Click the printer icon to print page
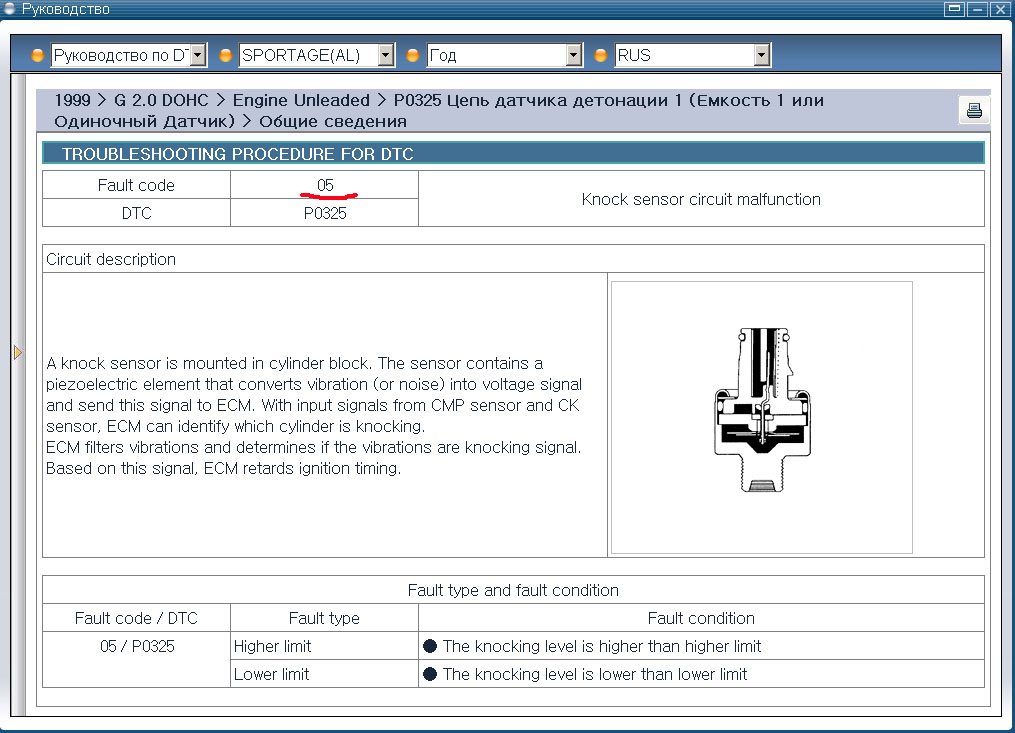 click(973, 111)
